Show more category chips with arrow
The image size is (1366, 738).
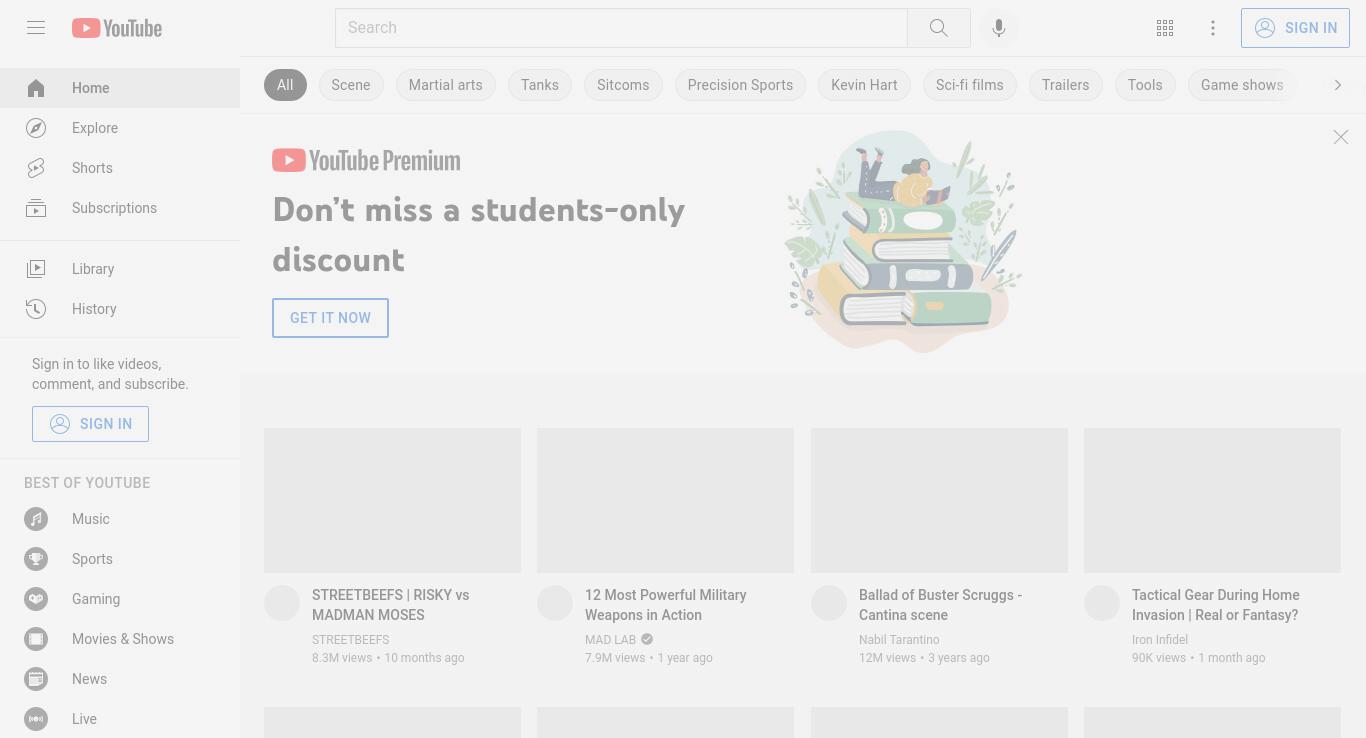(x=1338, y=85)
